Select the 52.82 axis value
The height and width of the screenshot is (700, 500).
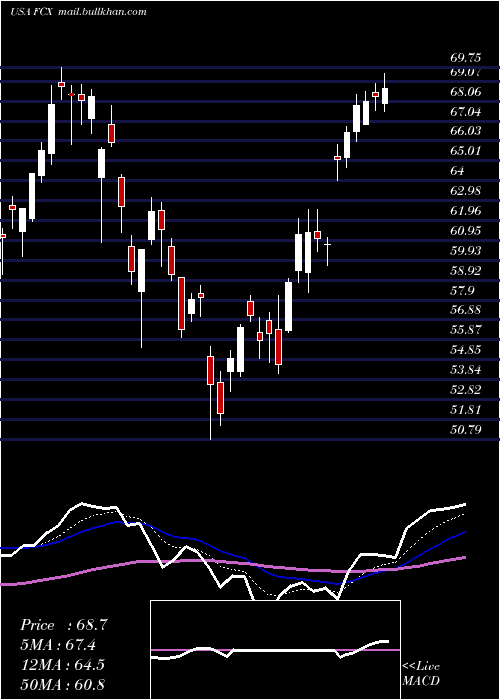tap(465, 390)
